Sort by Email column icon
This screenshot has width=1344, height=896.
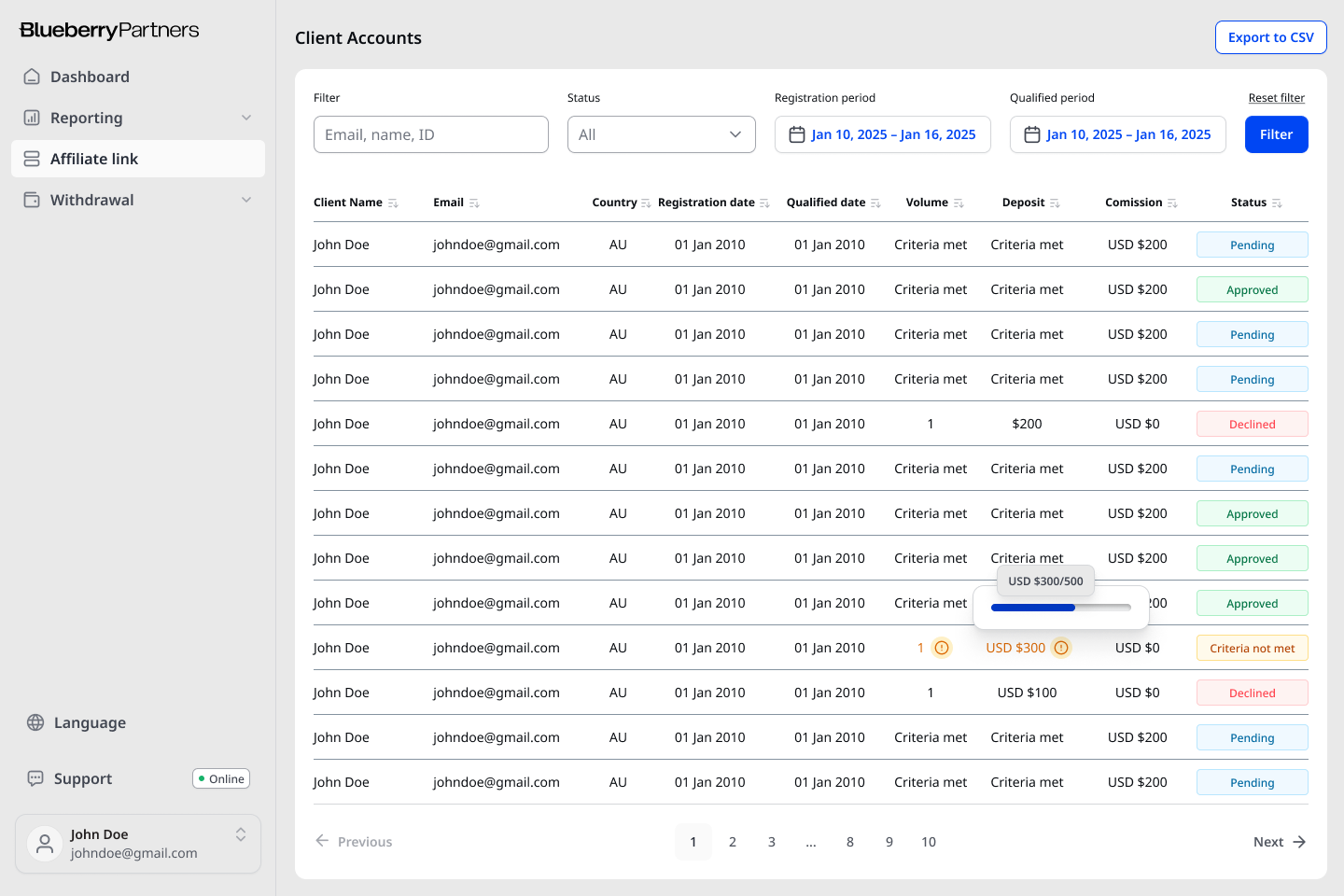tap(474, 203)
